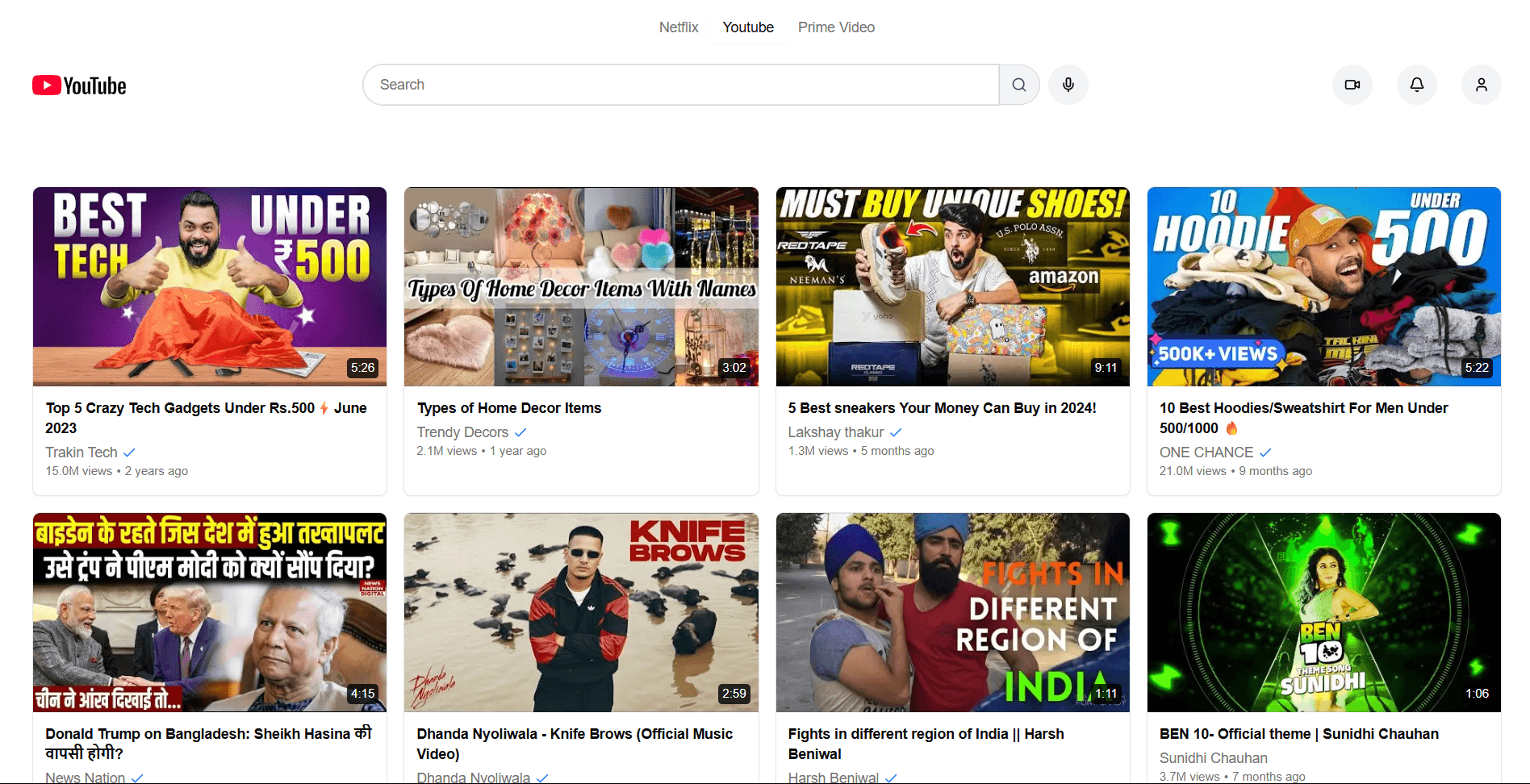The height and width of the screenshot is (784, 1530).
Task: Click 1:06 duration badge on BEN 10 video
Action: point(1477,694)
